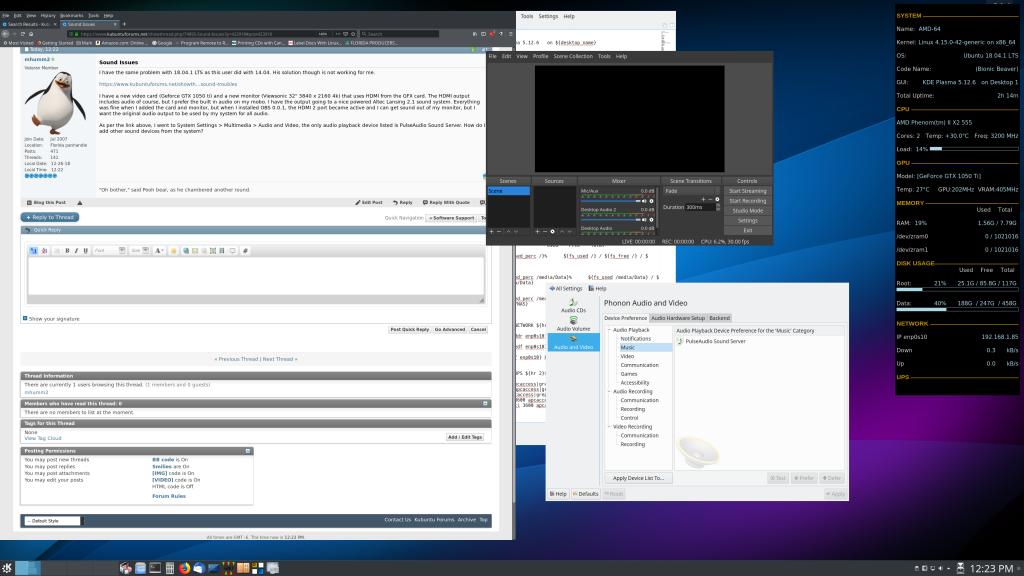Click the Start Recording button
This screenshot has width=1024, height=576.
[x=747, y=201]
